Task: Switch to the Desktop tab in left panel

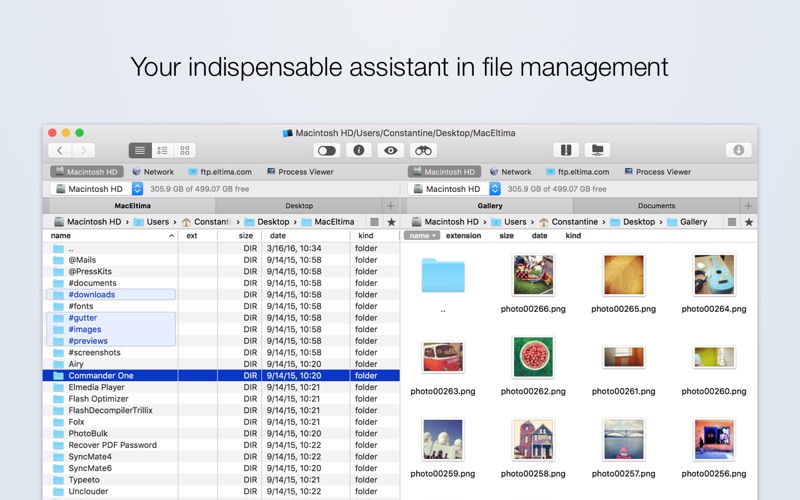Action: 299,206
